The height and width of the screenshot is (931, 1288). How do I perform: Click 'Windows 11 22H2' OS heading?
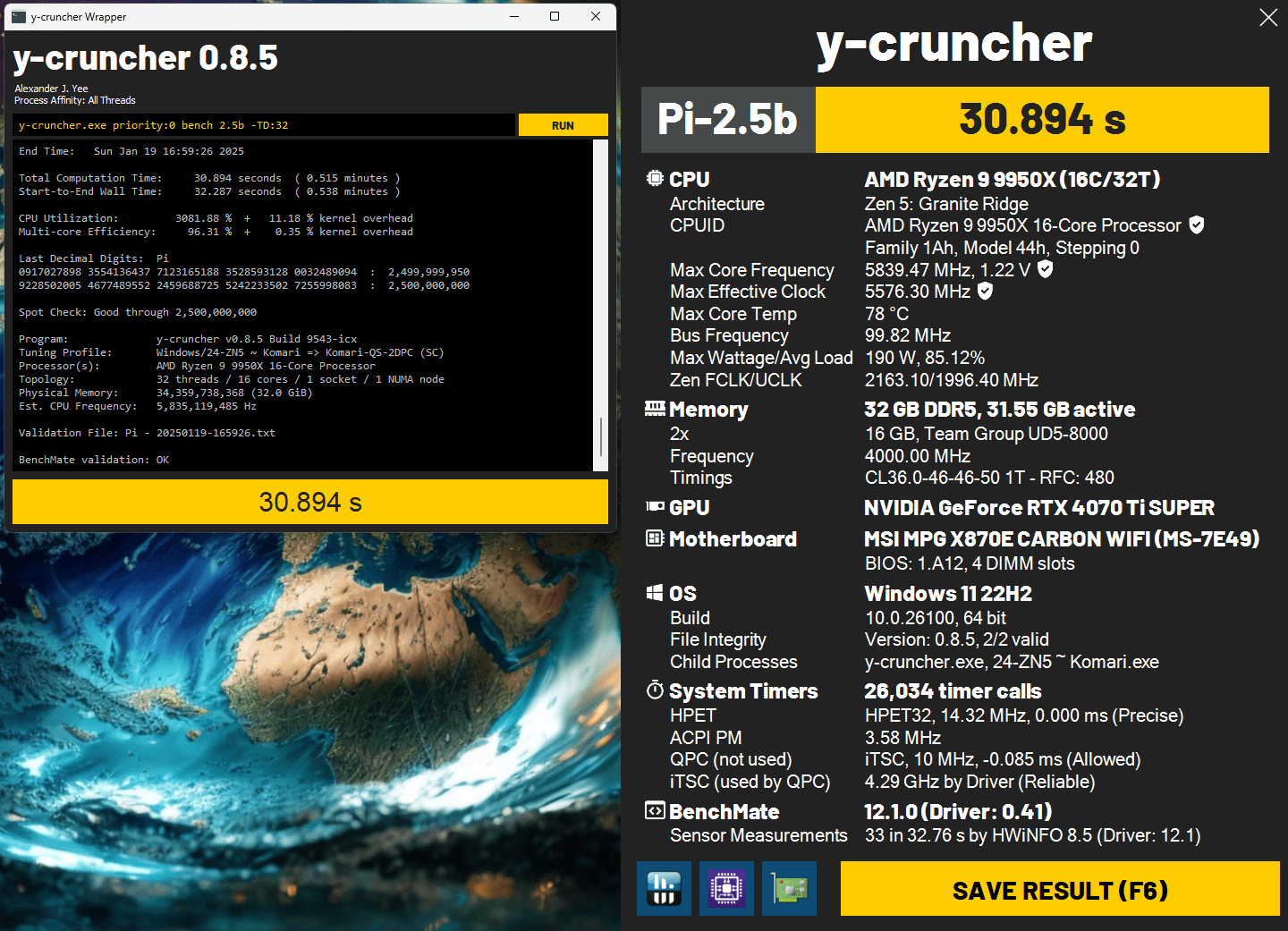[x=948, y=594]
